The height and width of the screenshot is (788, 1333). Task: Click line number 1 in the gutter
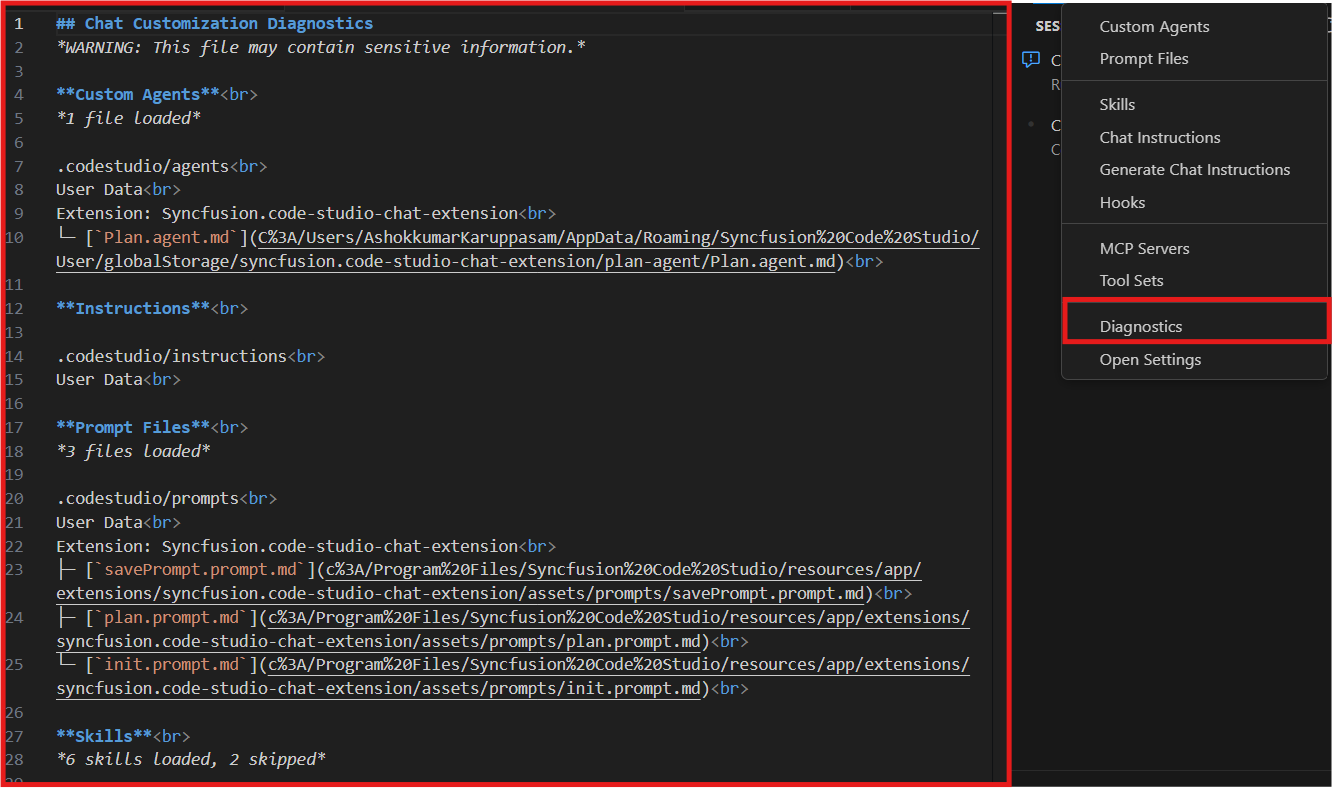[x=19, y=24]
